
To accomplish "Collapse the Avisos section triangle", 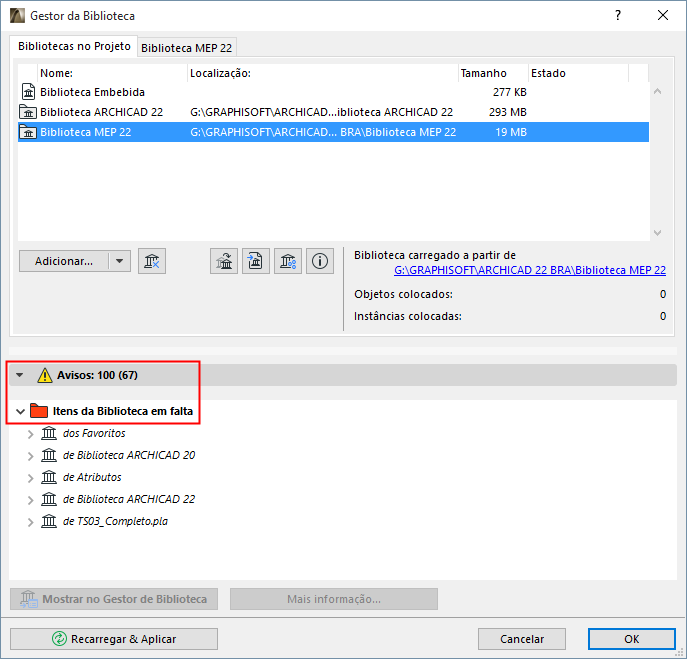I will pos(19,375).
